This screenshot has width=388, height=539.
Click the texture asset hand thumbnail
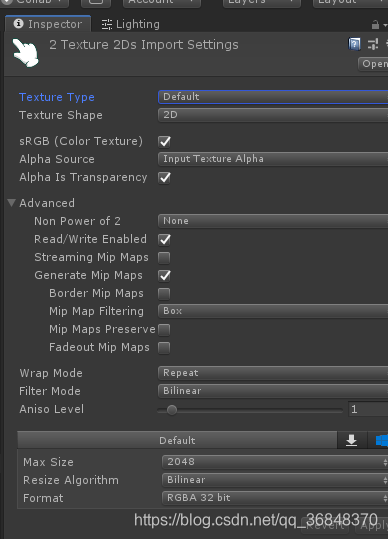(x=25, y=53)
